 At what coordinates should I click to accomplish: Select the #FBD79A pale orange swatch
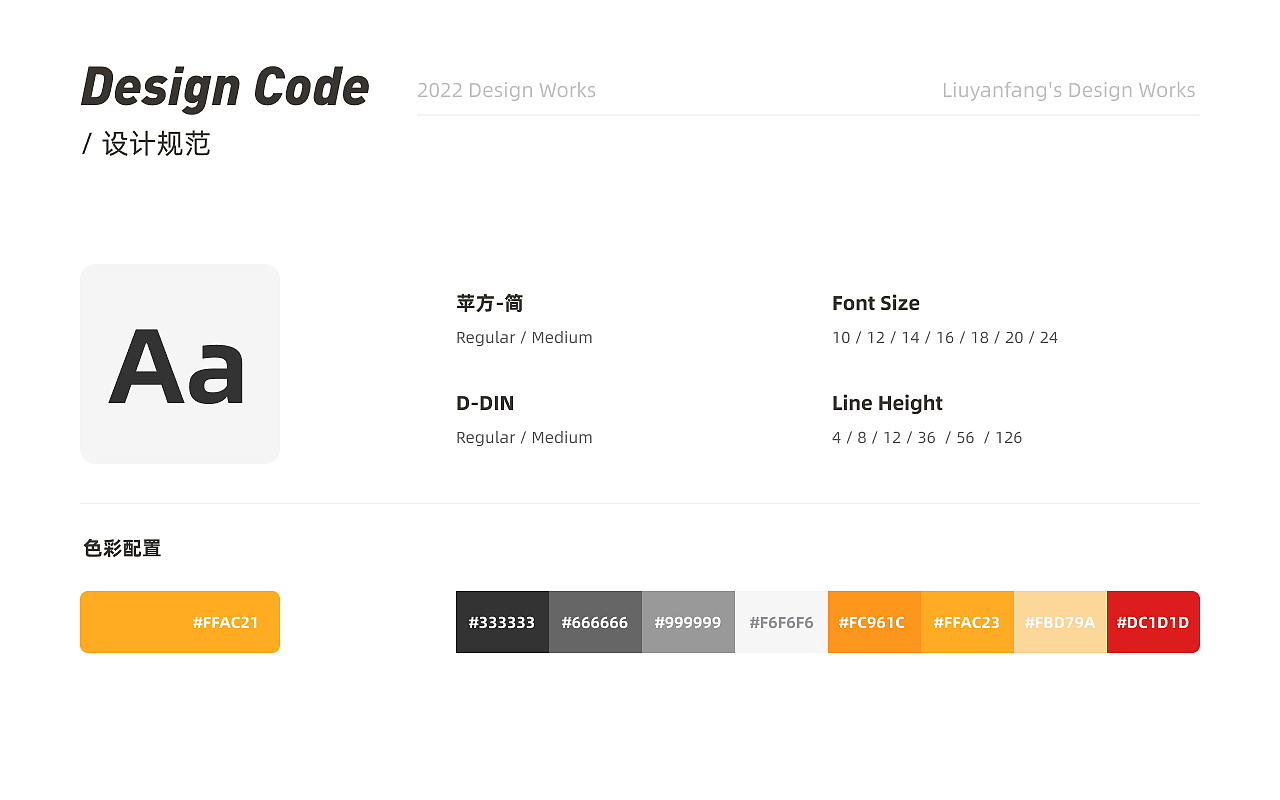pyautogui.click(x=1060, y=622)
